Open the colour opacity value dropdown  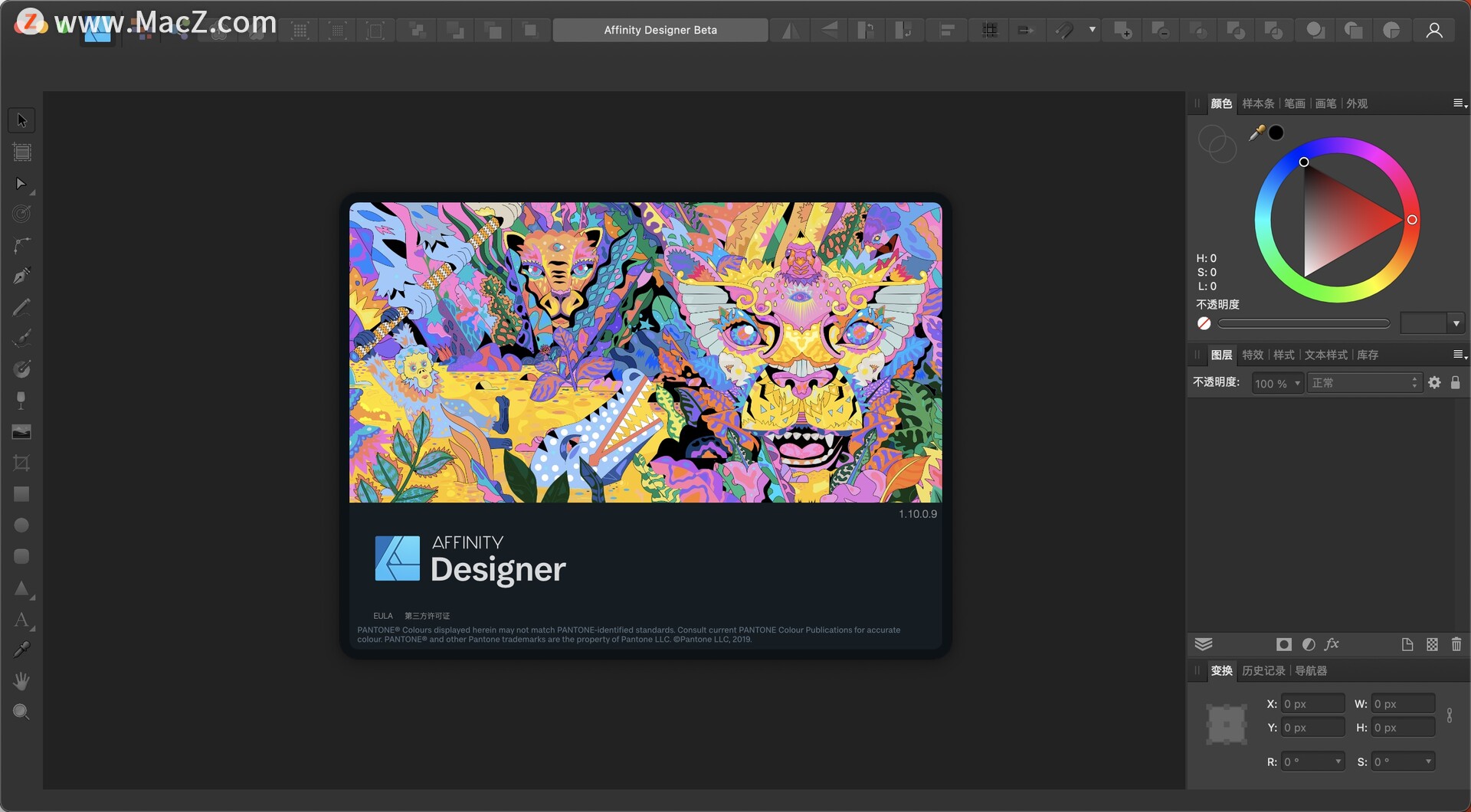1456,324
